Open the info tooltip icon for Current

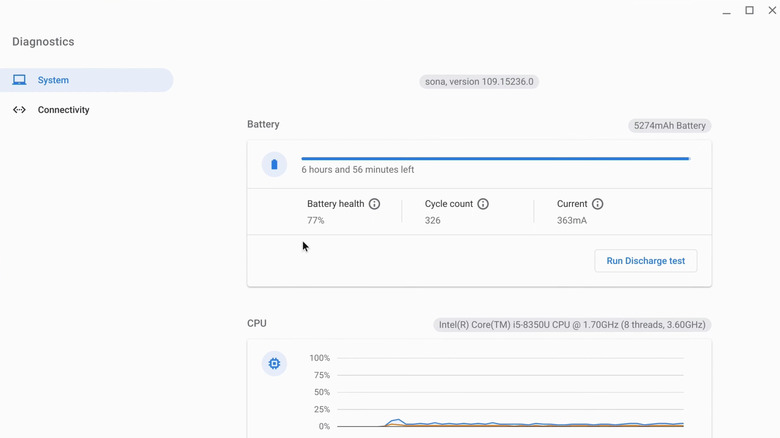click(x=597, y=204)
